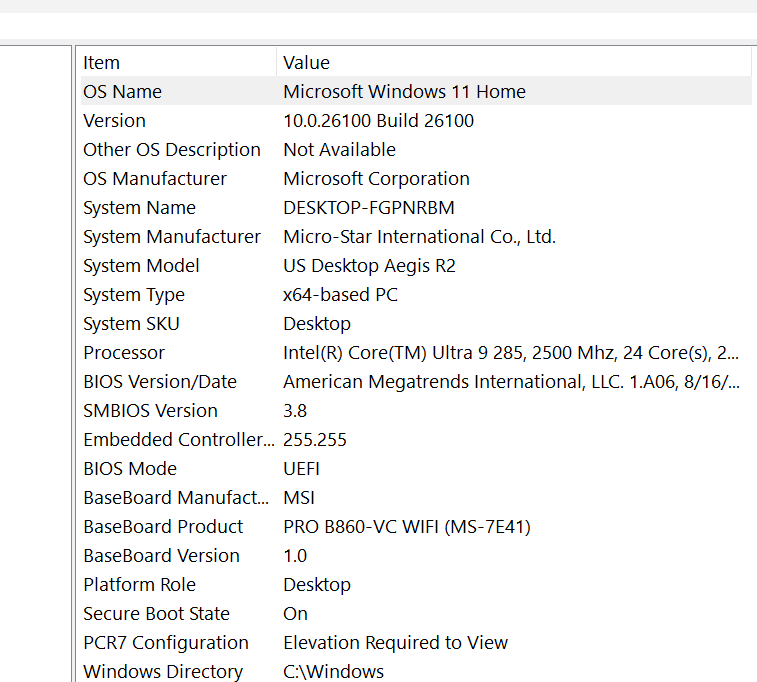Select the BaseBoard Product row
Screen dimensions: 757x682
163,527
